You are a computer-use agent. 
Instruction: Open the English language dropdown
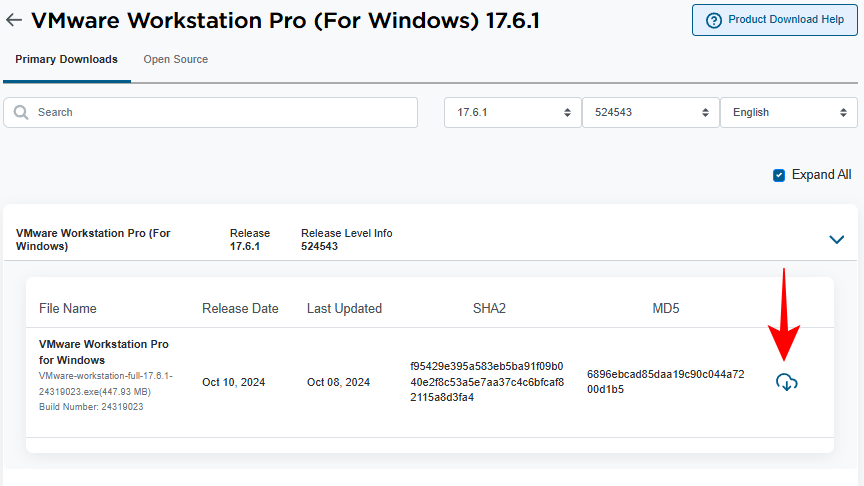coord(788,113)
